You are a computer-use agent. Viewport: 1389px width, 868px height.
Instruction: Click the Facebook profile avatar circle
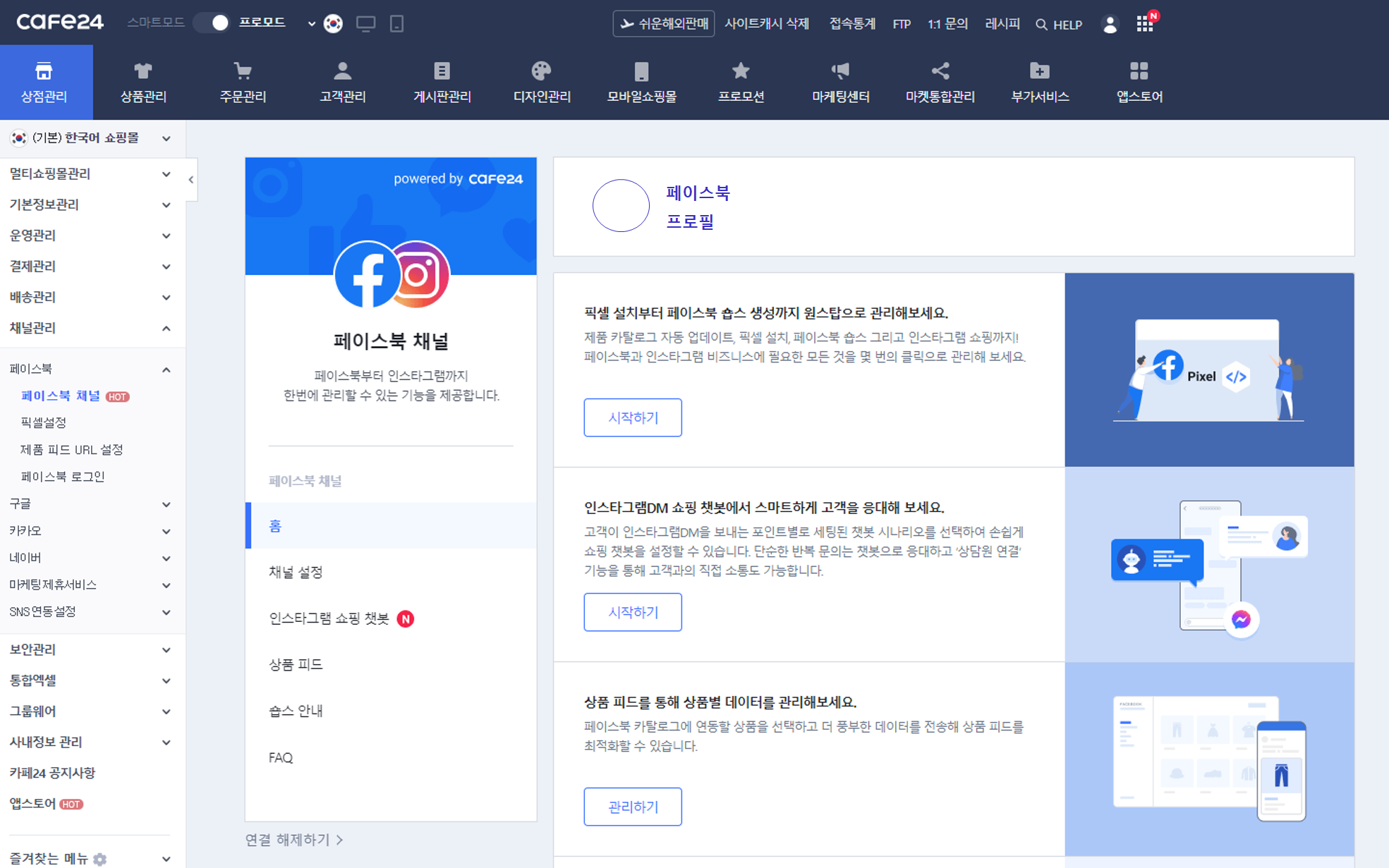621,205
